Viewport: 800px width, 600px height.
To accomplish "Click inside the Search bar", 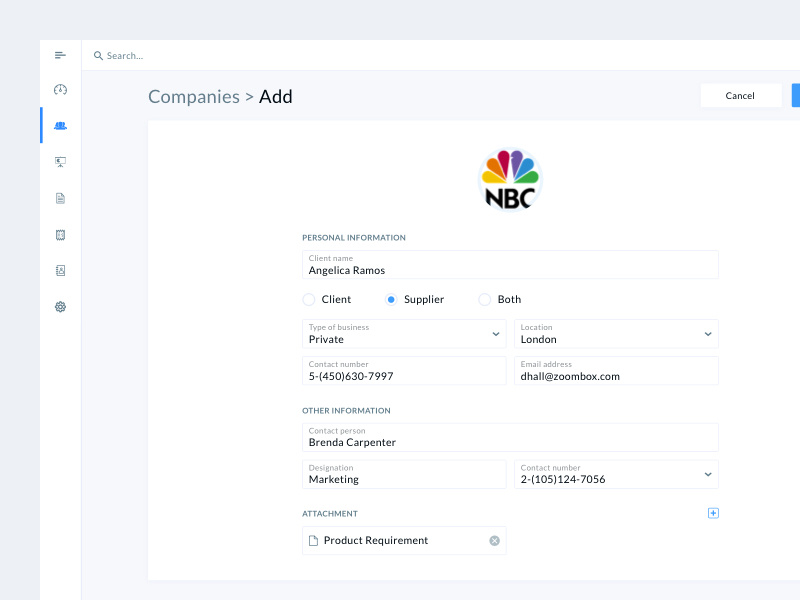I will [200, 55].
